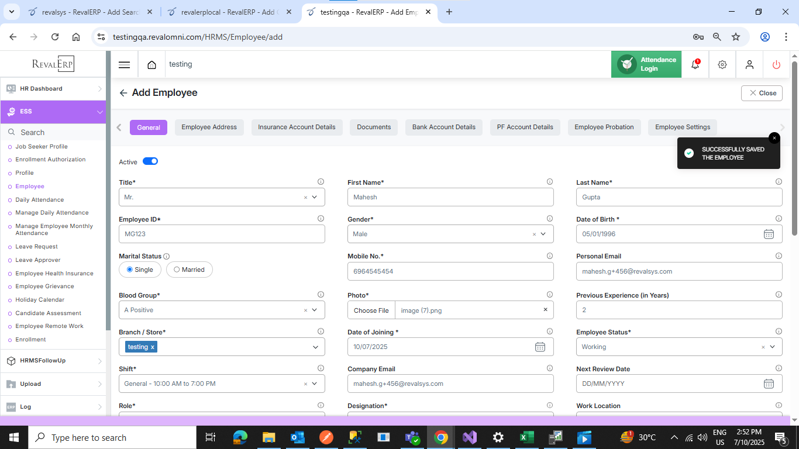Open Date of Birth calendar icon
The image size is (799, 449).
[768, 234]
